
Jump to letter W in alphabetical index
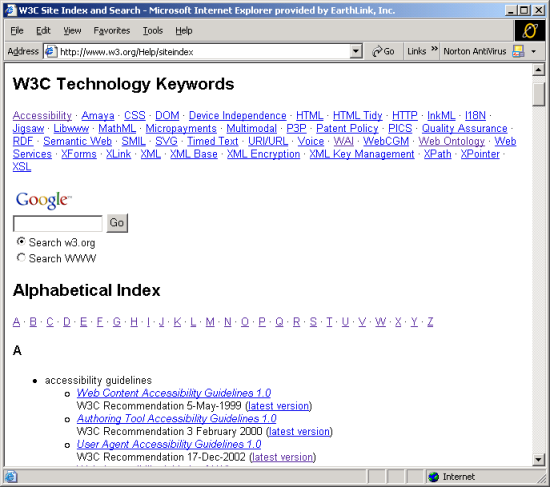(x=380, y=322)
